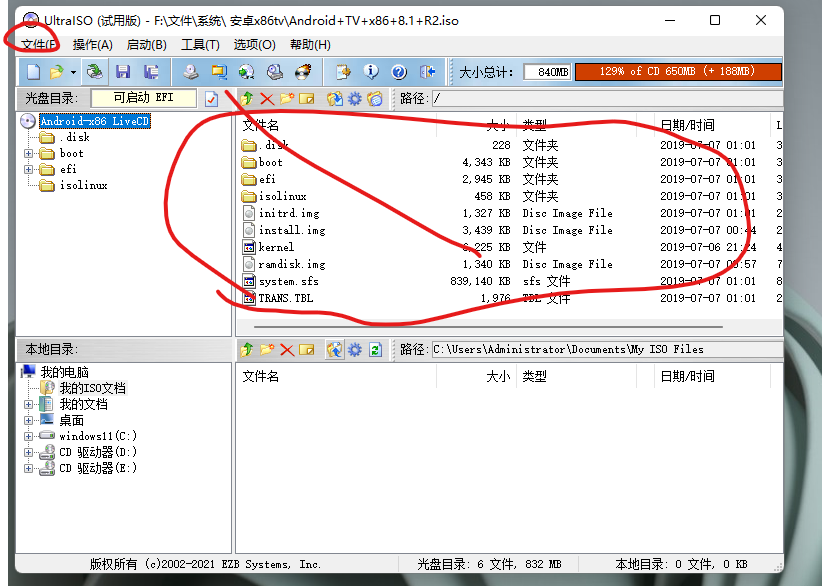The width and height of the screenshot is (822, 586).
Task: Click the Add files icon in local toolbar
Action: pyautogui.click(x=334, y=350)
